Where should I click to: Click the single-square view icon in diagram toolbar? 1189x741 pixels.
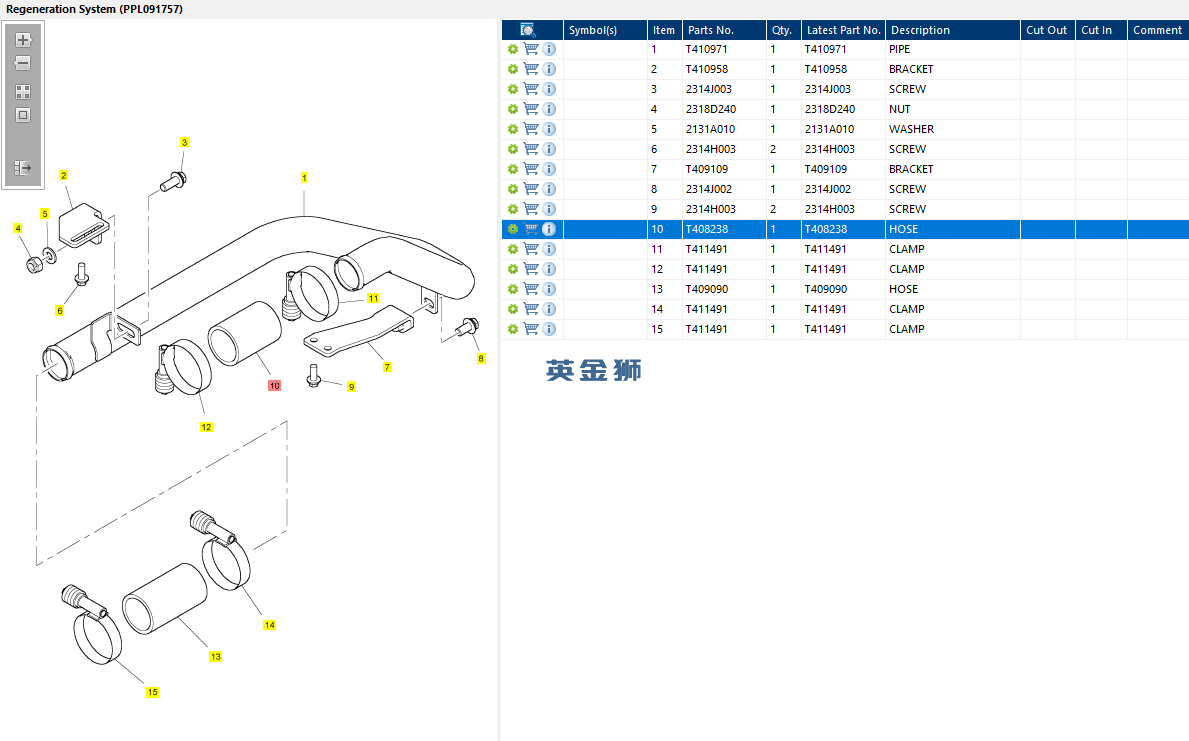pos(23,115)
